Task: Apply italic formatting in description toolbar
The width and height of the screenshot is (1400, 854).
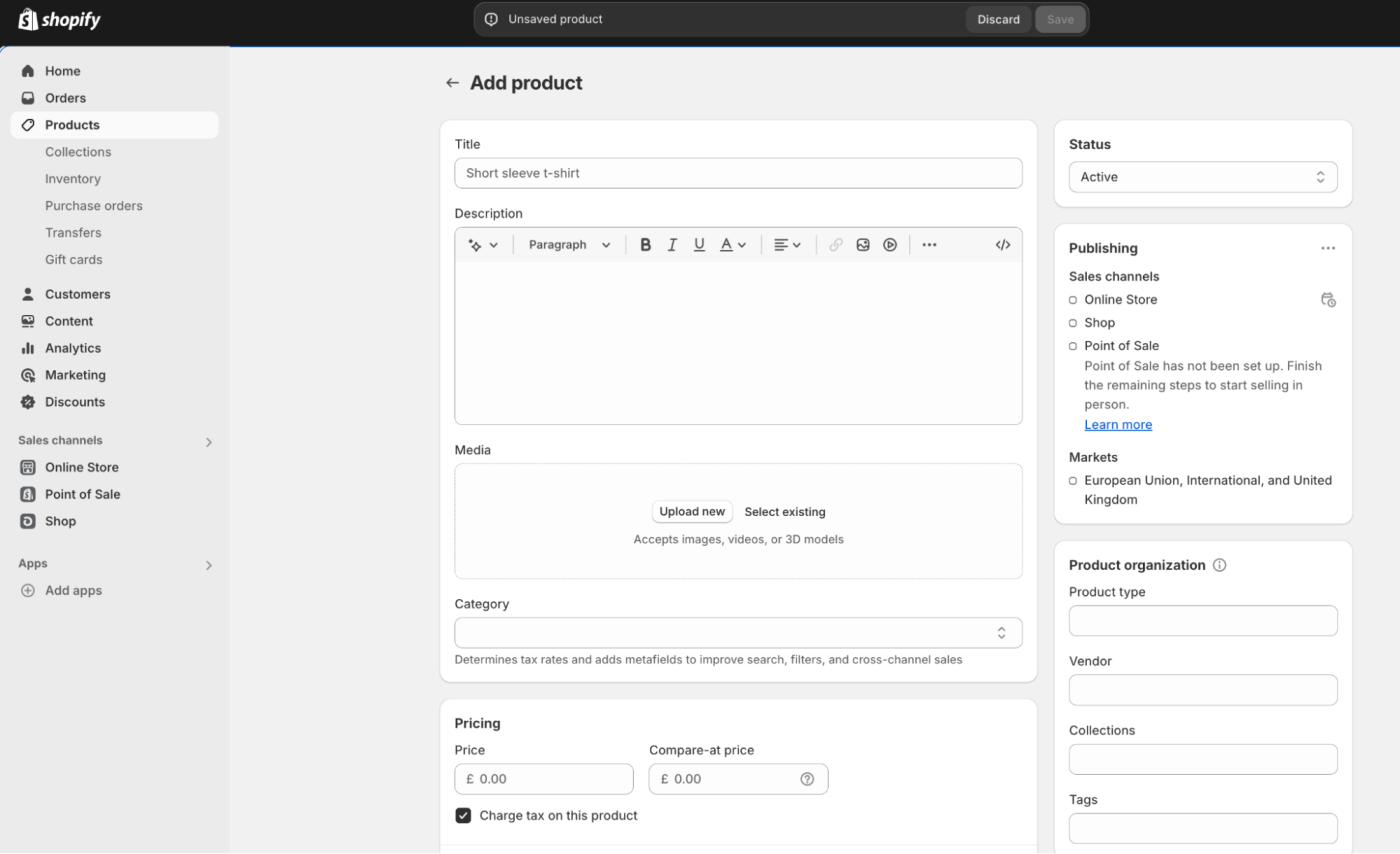Action: click(672, 245)
